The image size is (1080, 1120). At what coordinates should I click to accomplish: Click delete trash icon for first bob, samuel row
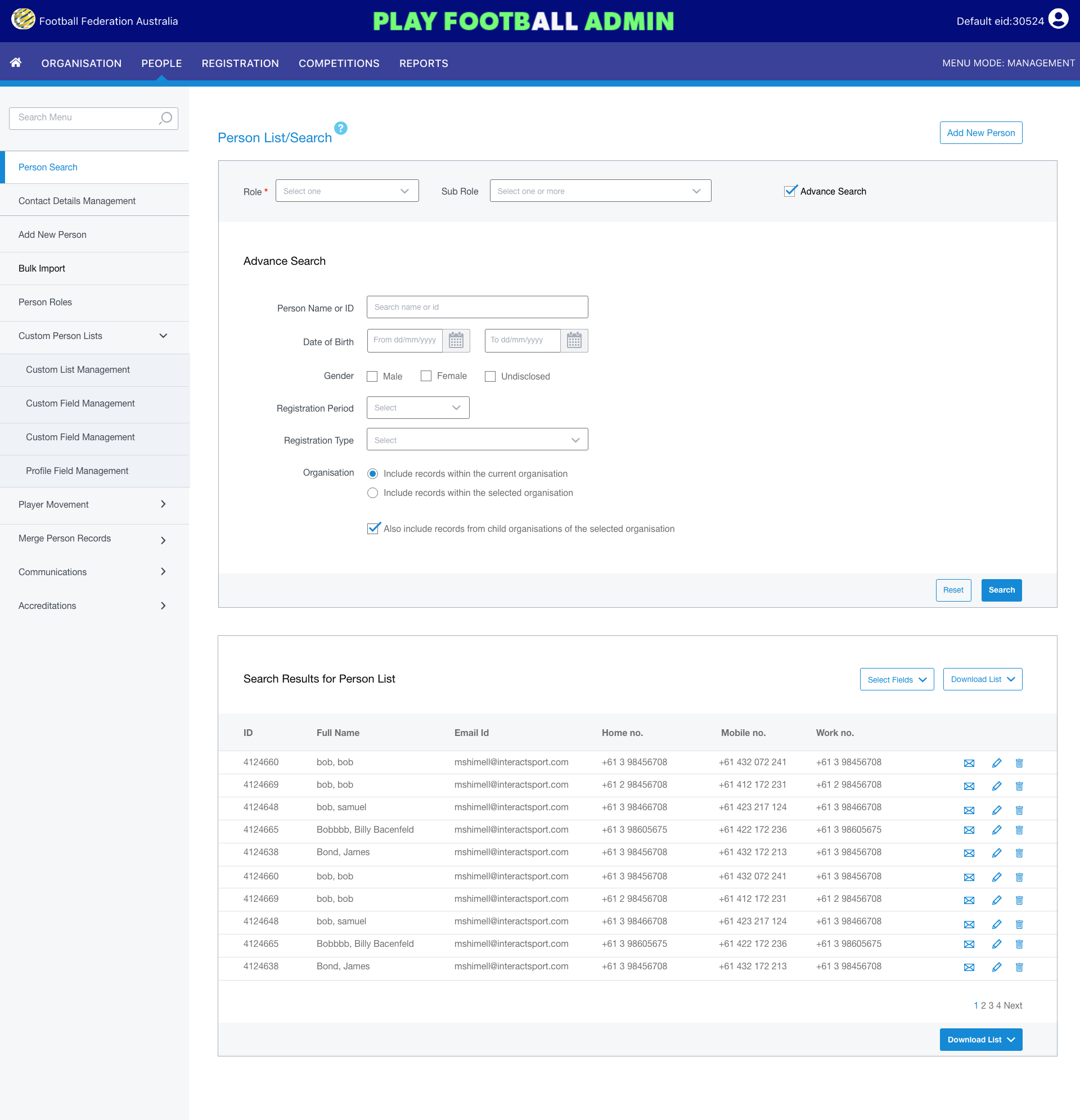1019,810
